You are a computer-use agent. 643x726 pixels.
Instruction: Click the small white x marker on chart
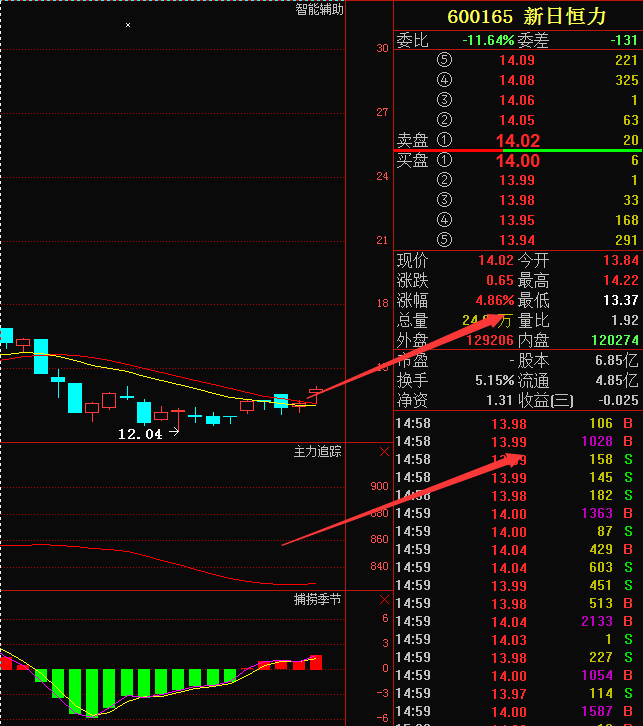[128, 24]
